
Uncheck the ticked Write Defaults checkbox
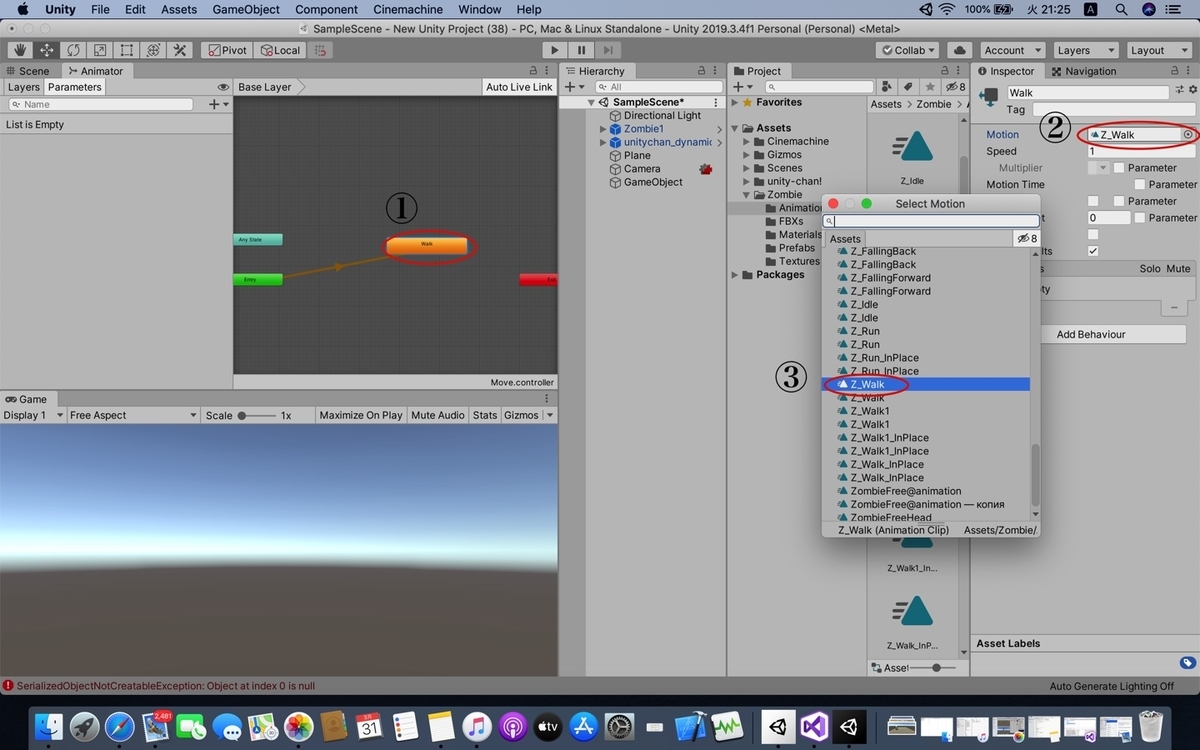click(x=1093, y=250)
